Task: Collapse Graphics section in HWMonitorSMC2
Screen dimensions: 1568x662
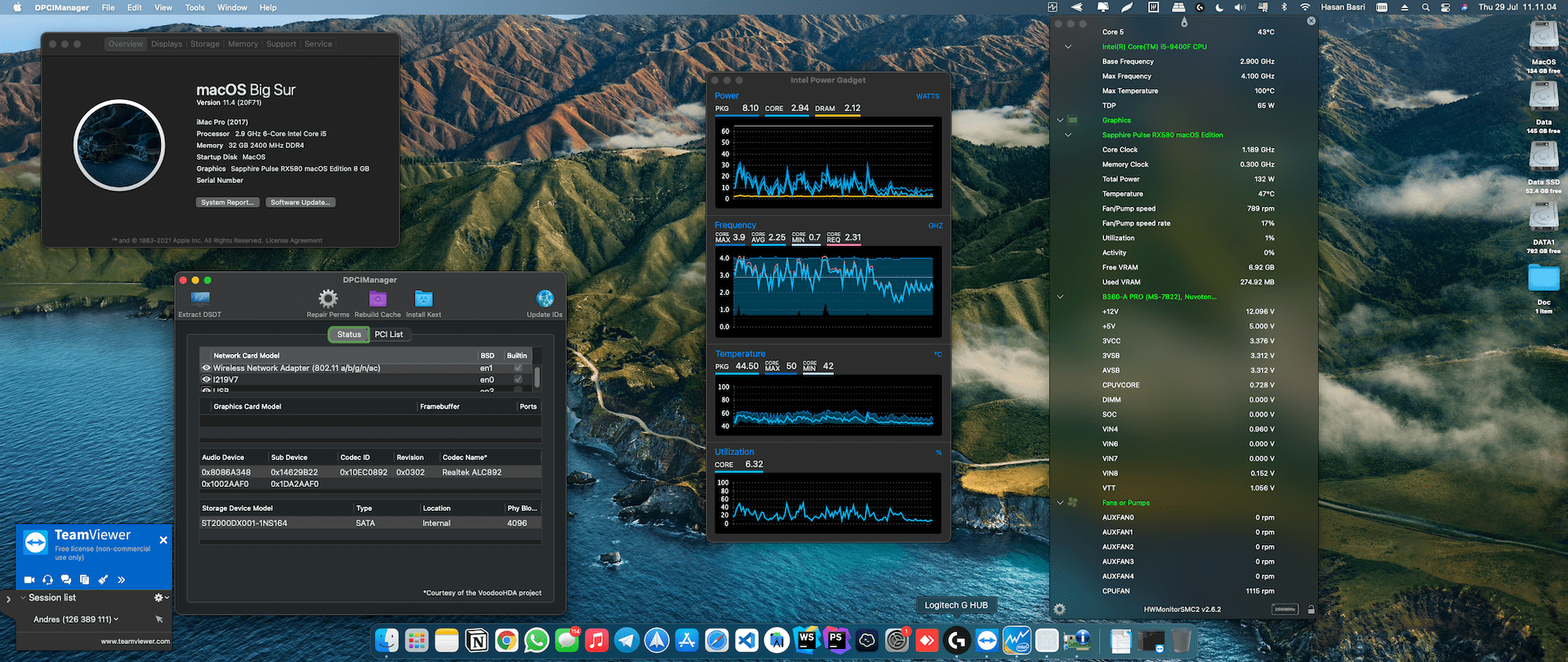Action: pyautogui.click(x=1060, y=120)
